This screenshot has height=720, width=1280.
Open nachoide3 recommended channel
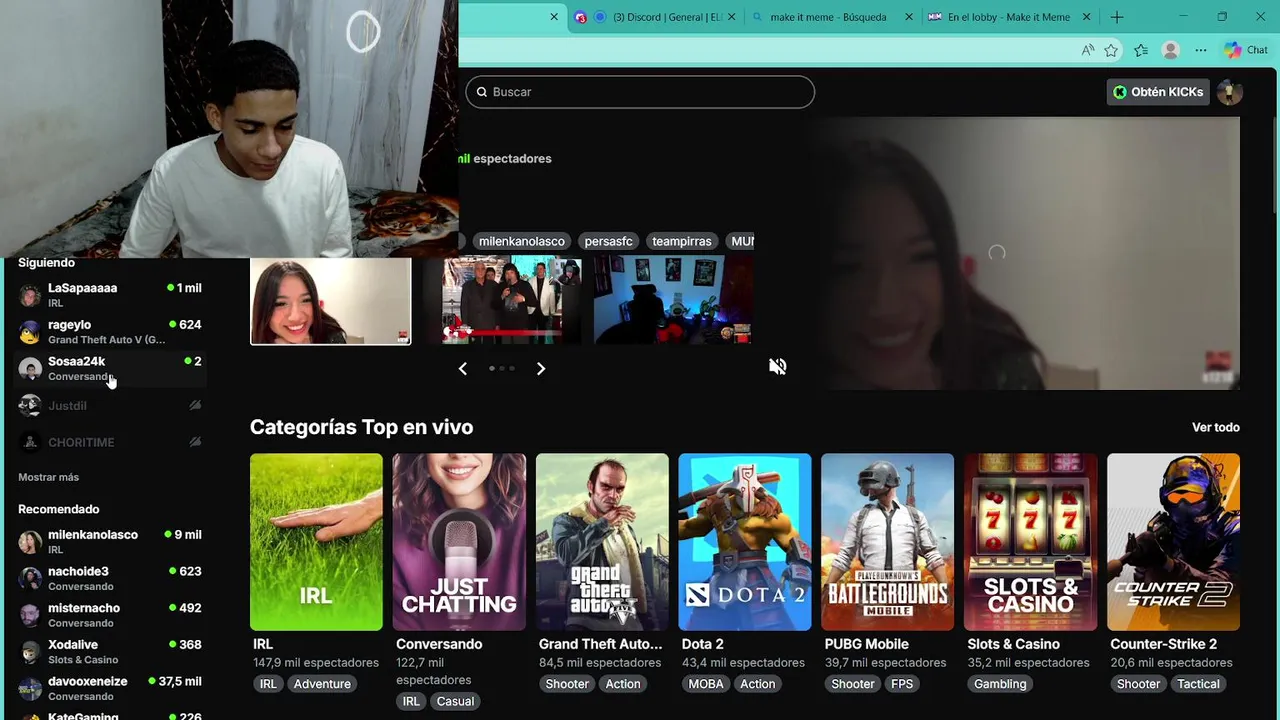tap(110, 578)
